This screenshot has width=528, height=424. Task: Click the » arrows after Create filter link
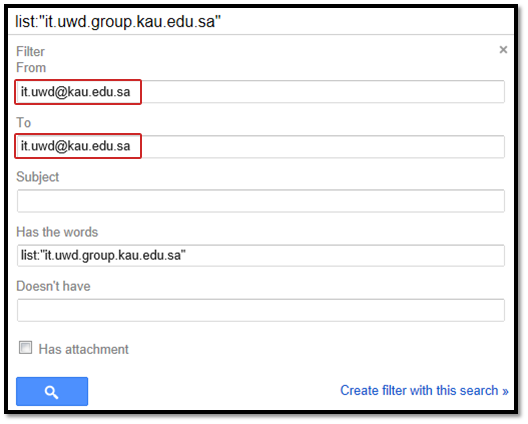point(505,391)
